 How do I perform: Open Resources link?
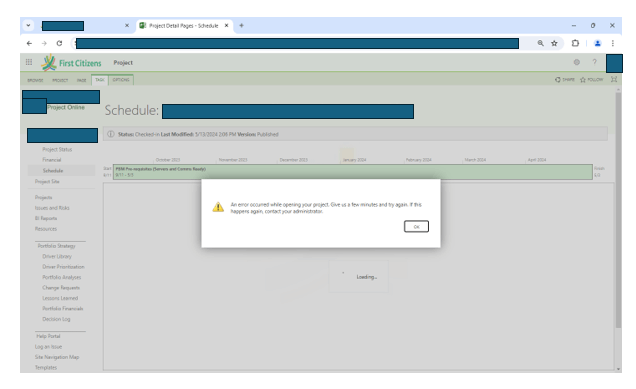click(x=46, y=229)
